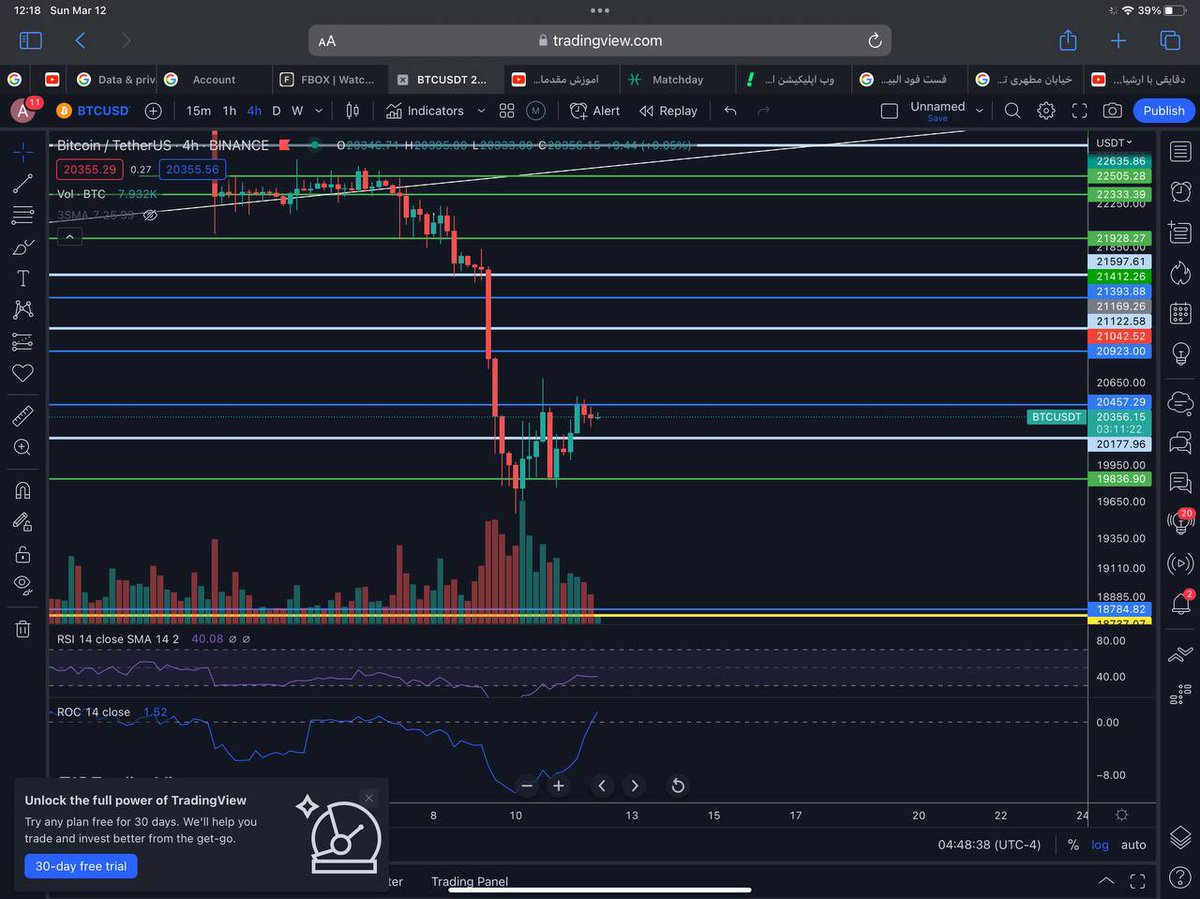This screenshot has height=899, width=1200.
Task: Reload the page in Safari
Action: pyautogui.click(x=874, y=41)
